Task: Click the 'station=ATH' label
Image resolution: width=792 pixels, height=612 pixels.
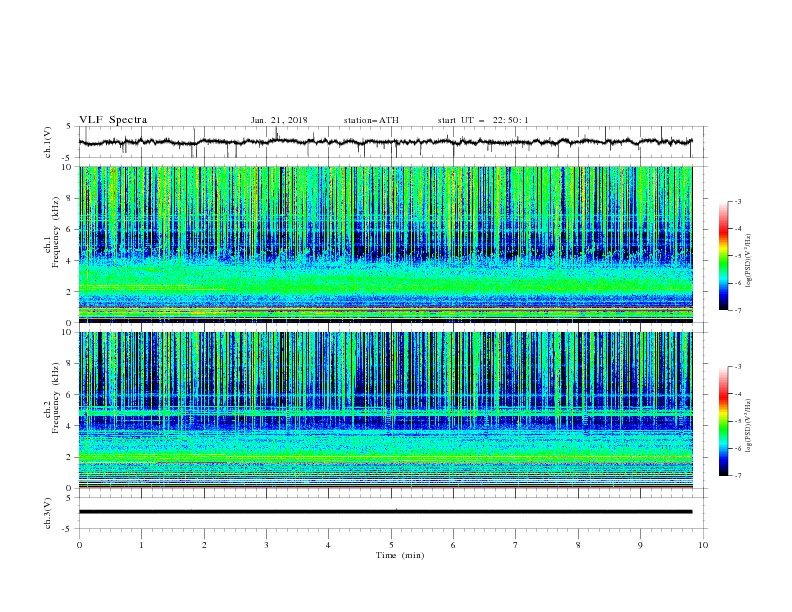Action: (371, 120)
